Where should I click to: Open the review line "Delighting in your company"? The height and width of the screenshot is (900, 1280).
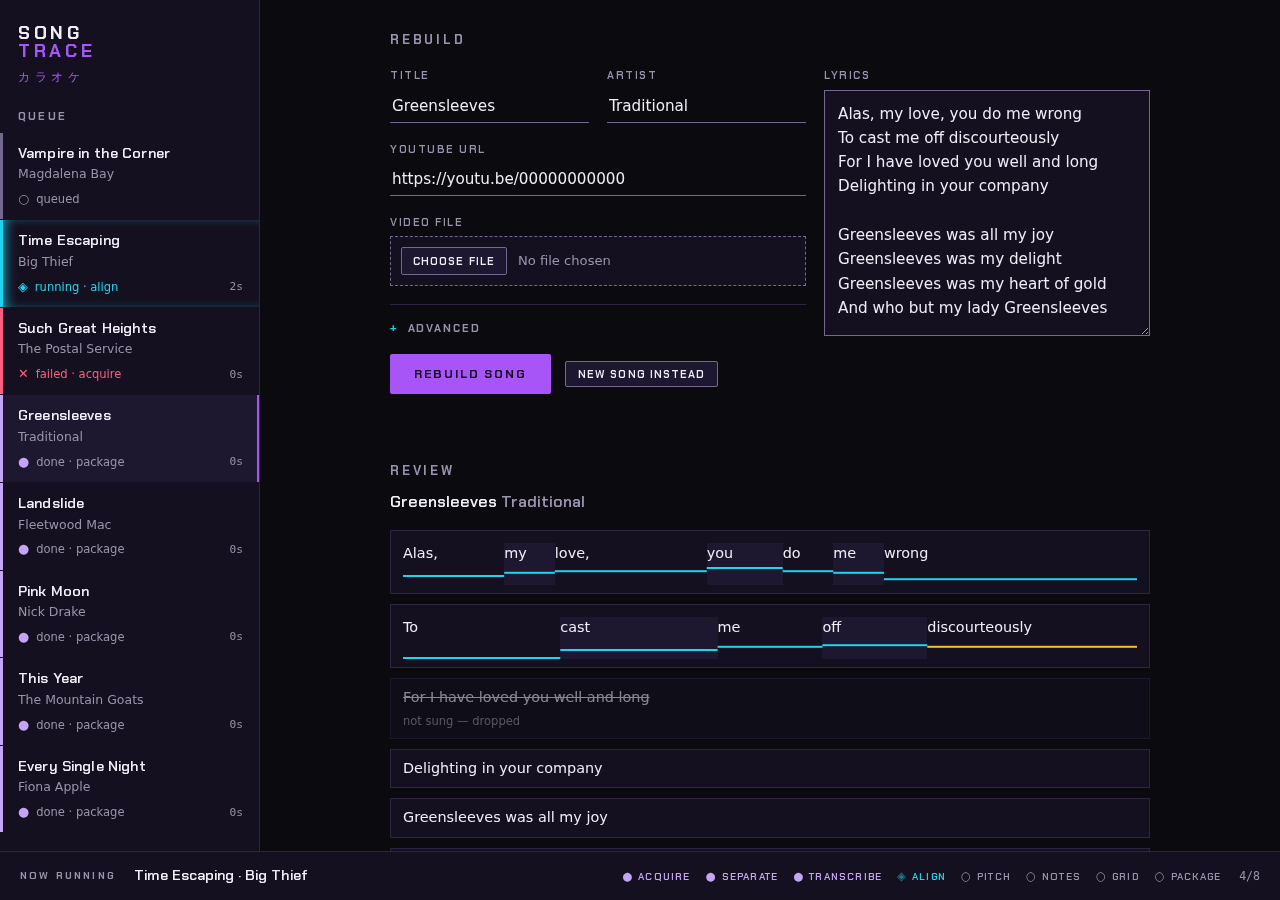coord(770,768)
